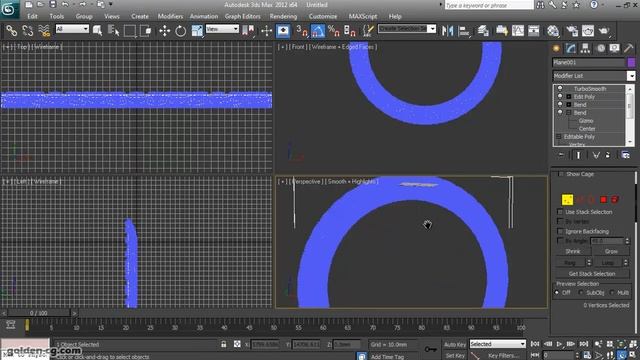The width and height of the screenshot is (640, 360).
Task: Choose the Rectangular Selection Region tool
Action: point(129,31)
